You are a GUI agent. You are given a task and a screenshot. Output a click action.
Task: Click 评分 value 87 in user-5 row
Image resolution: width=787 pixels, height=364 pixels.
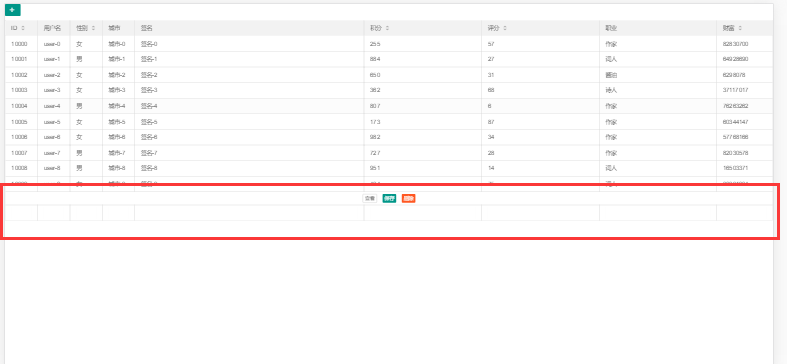491,122
